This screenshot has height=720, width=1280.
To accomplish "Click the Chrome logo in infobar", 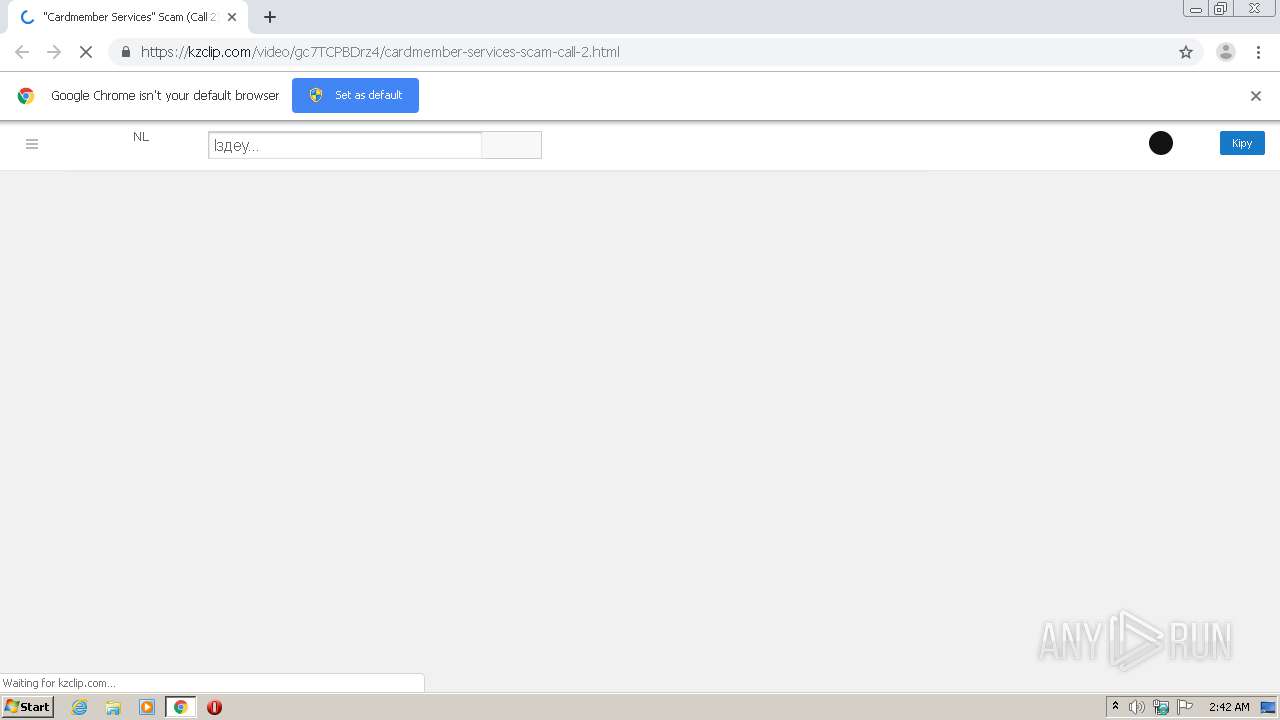I will 26,96.
